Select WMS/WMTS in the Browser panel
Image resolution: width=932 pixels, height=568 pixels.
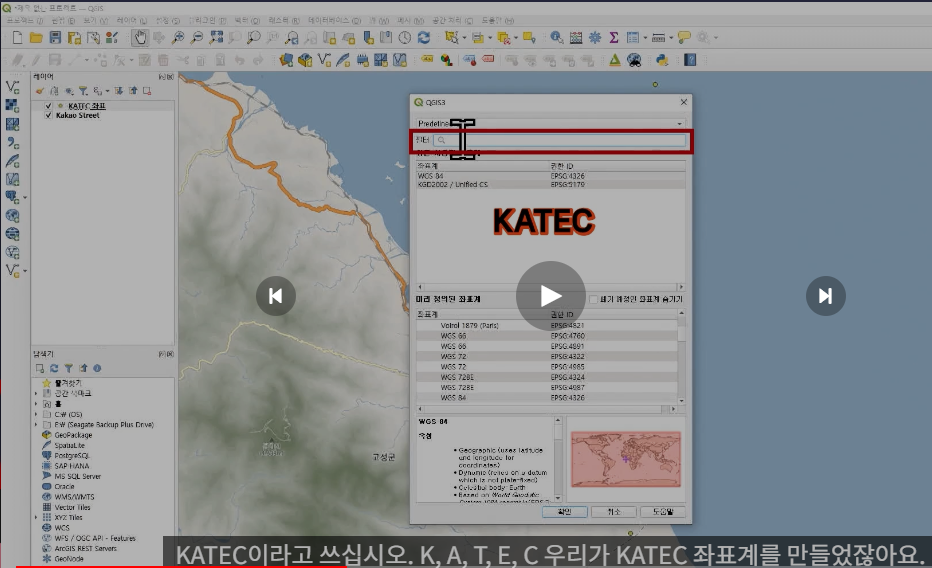(74, 497)
